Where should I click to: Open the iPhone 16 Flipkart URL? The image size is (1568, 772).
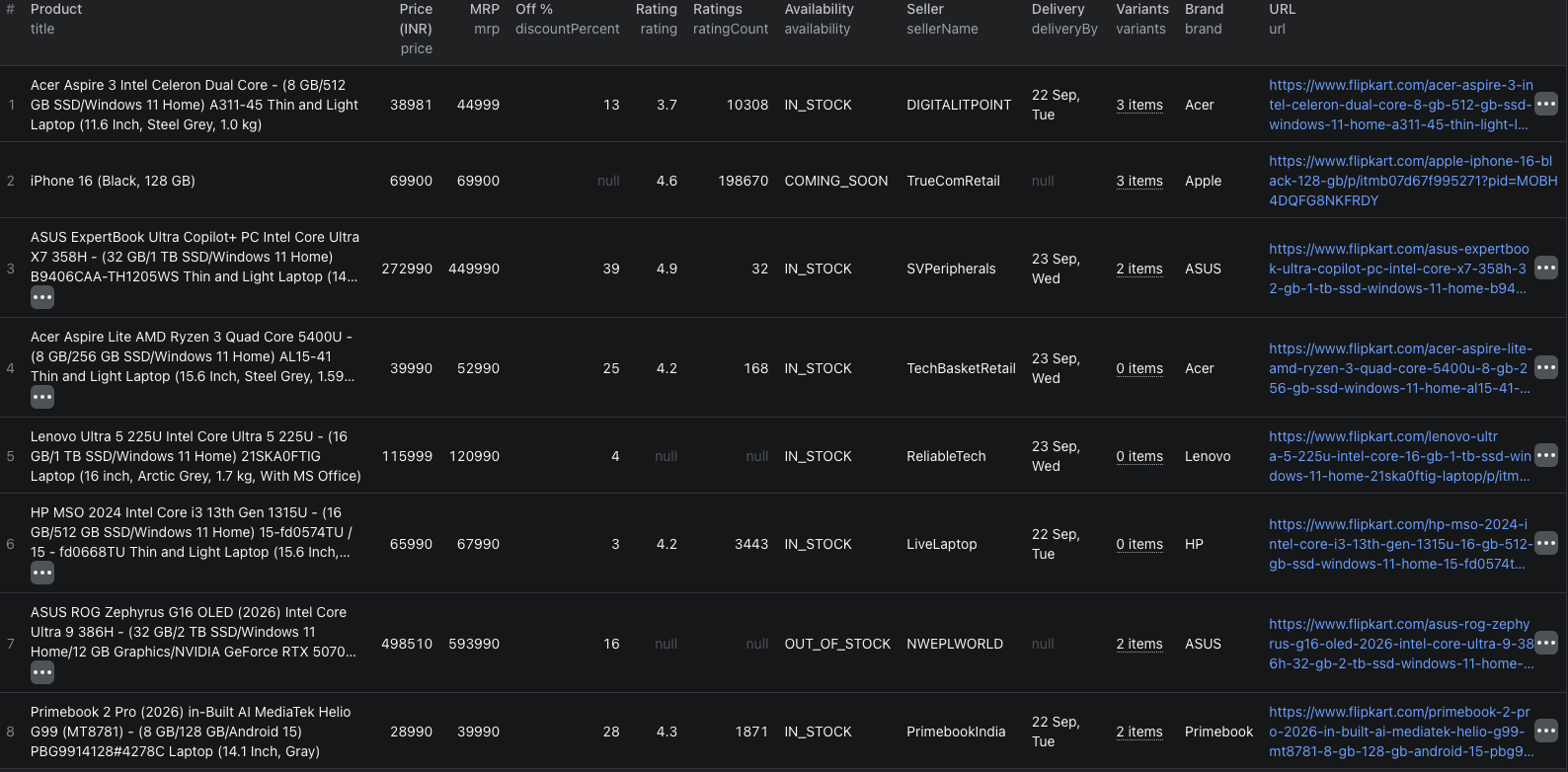tap(1413, 181)
